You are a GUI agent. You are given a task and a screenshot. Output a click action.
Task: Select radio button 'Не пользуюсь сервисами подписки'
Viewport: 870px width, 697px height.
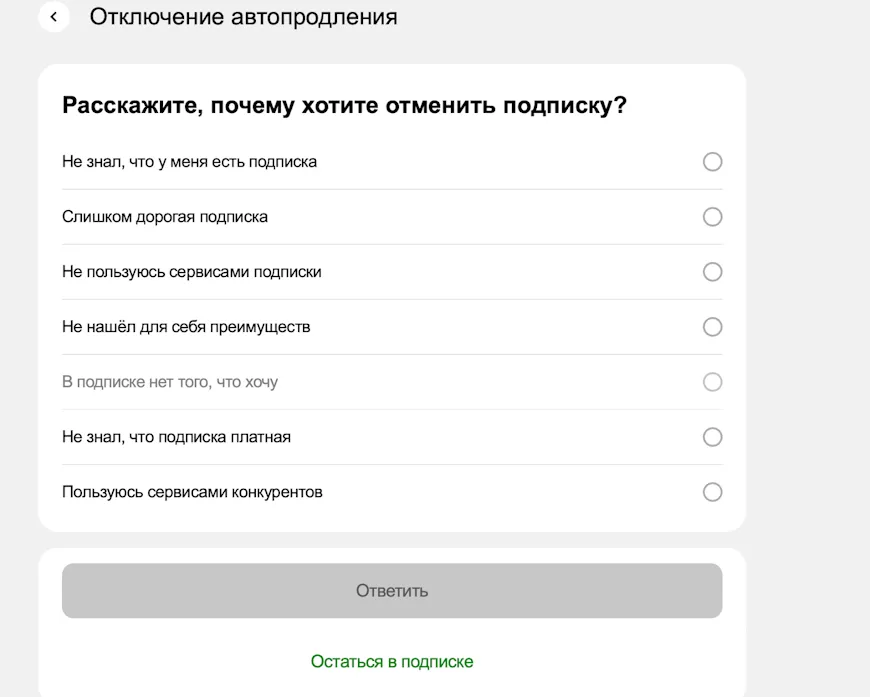(712, 272)
